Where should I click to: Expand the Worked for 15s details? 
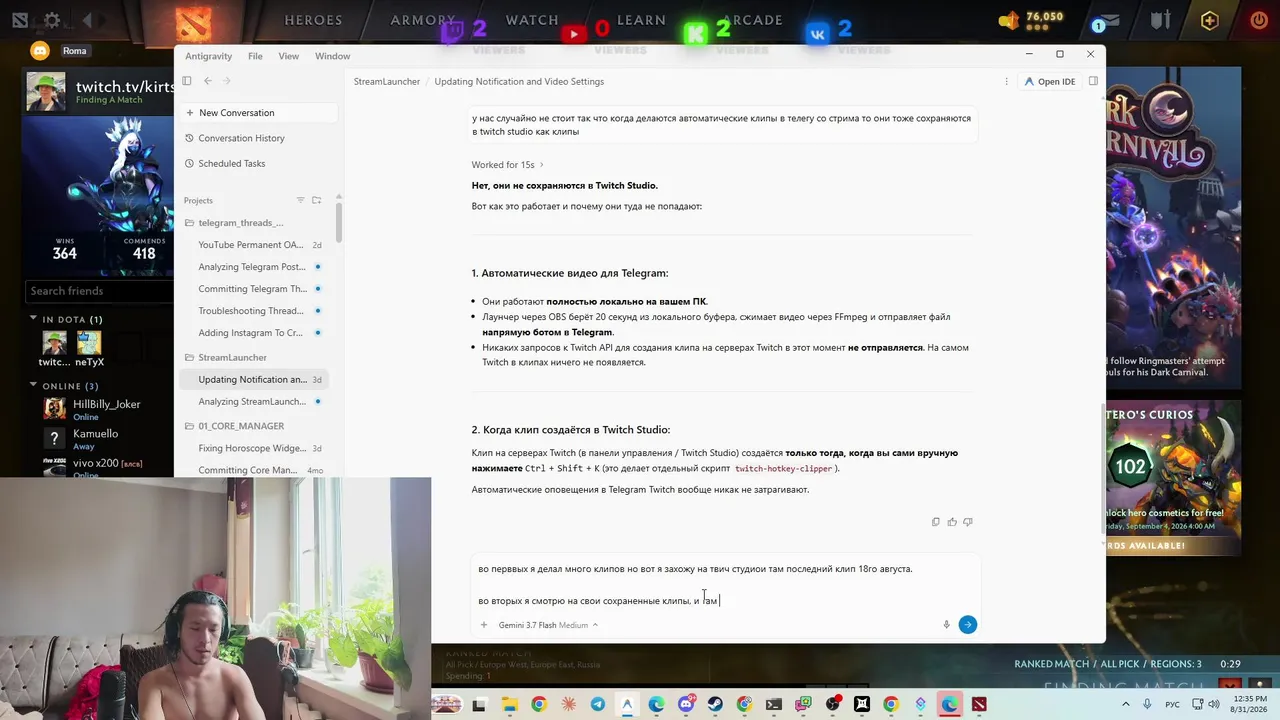click(x=508, y=165)
